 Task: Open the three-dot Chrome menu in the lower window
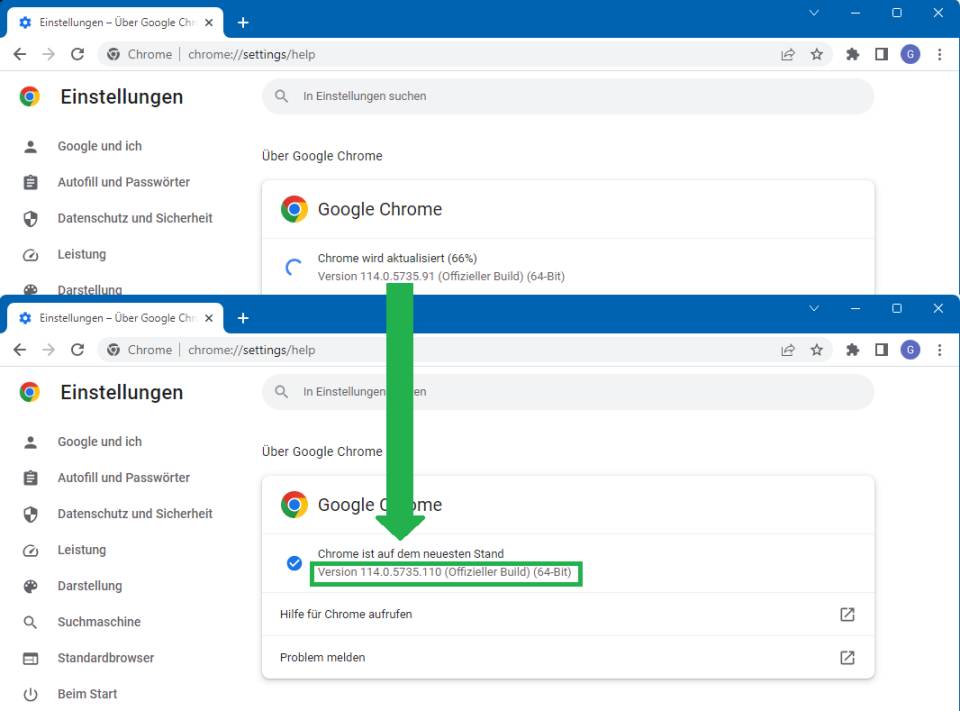coord(940,350)
